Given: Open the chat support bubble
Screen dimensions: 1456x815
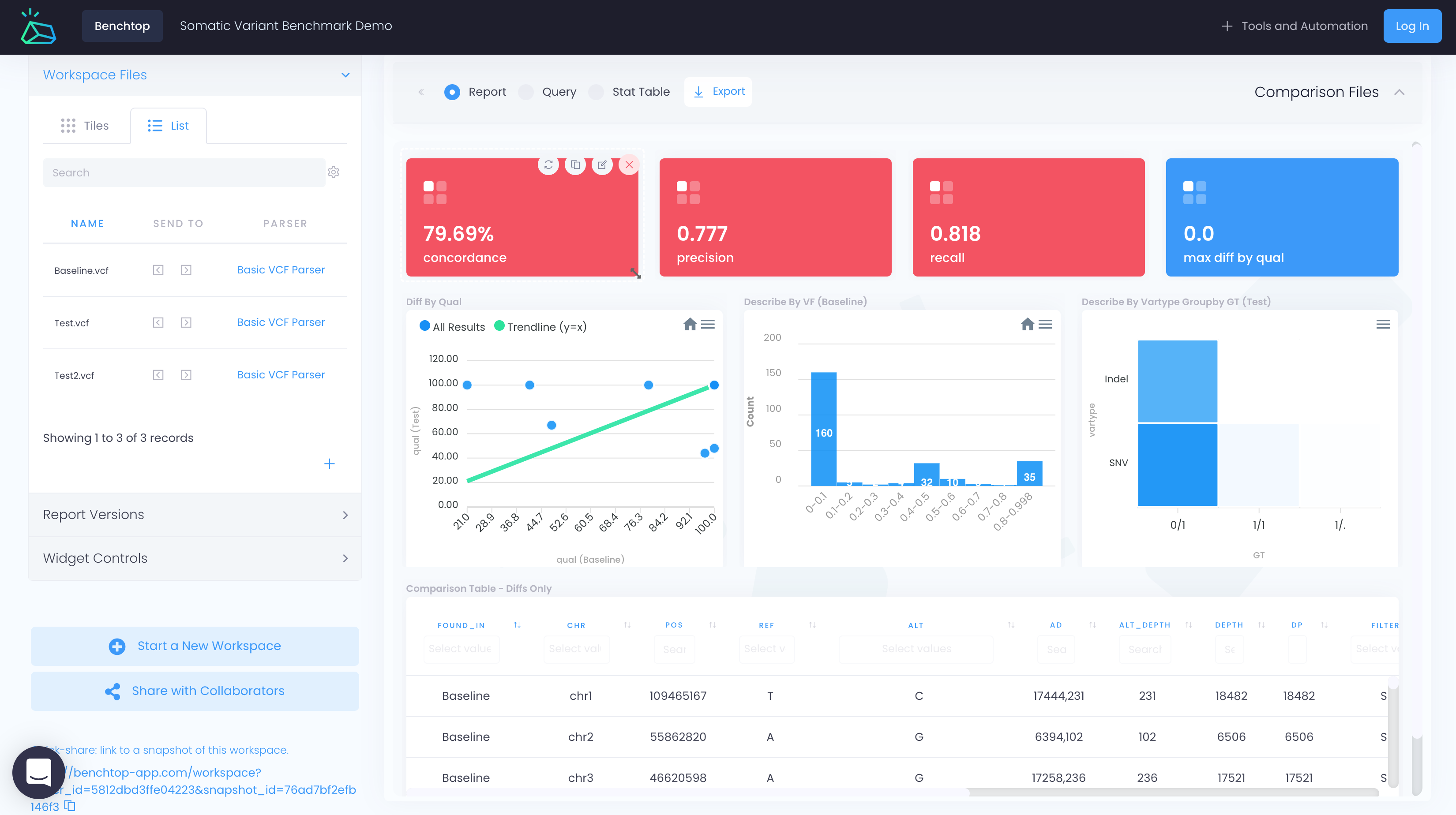Looking at the screenshot, I should click(x=38, y=773).
